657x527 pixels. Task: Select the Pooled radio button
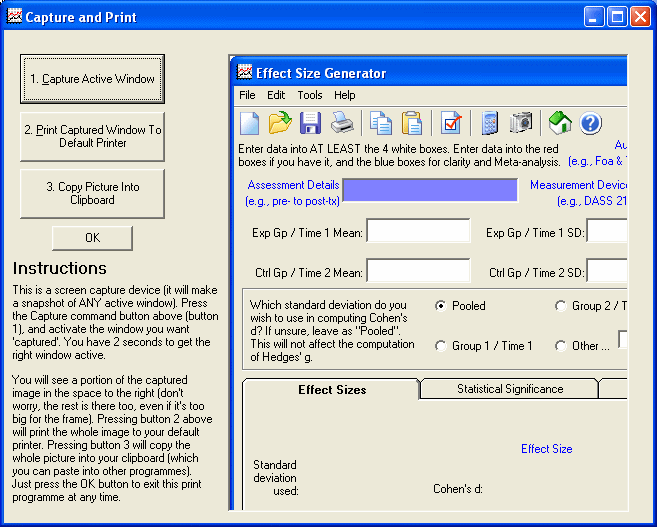tap(441, 306)
